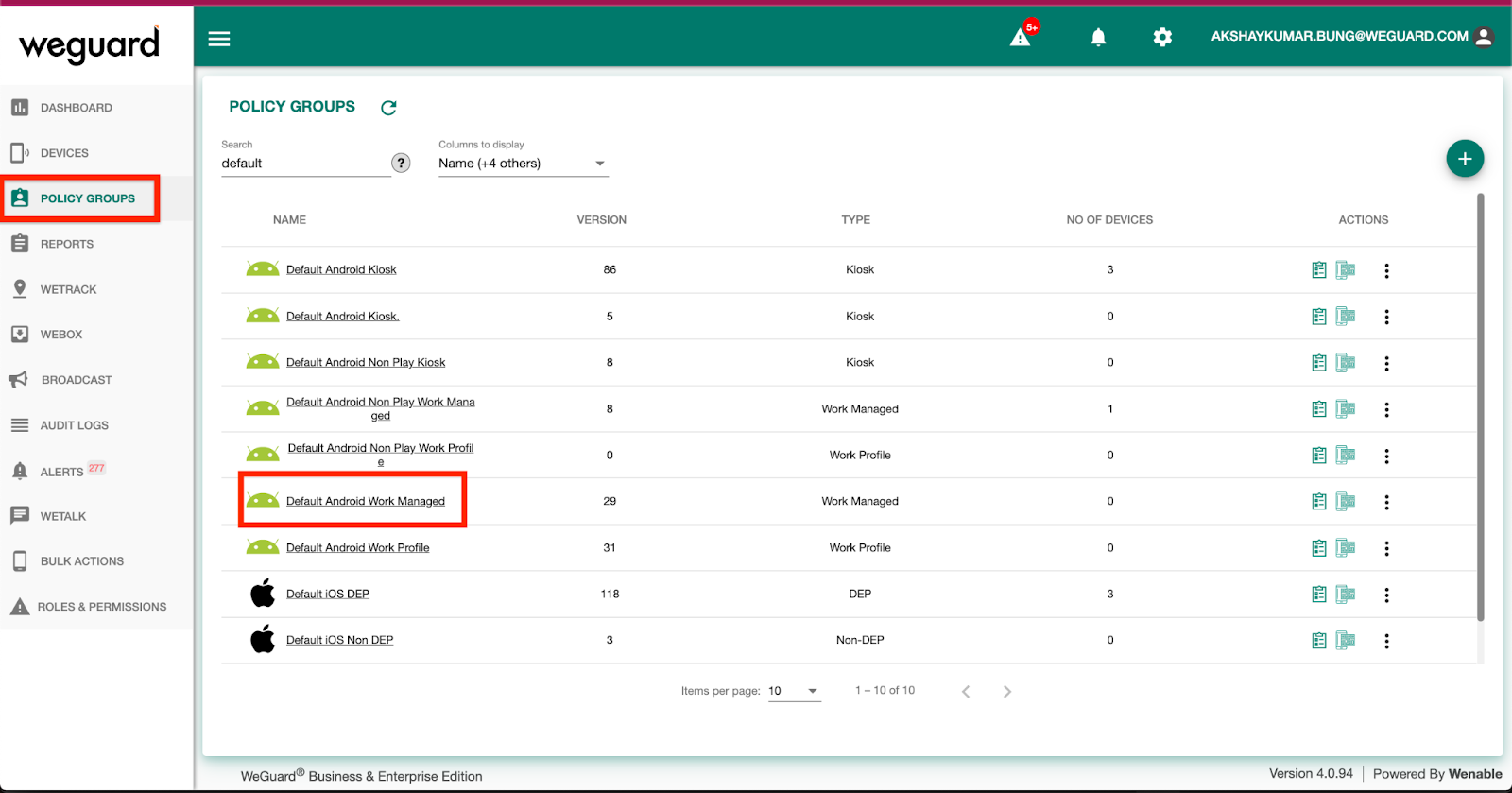Screen dimensions: 1512x793
Task: Open more actions for Default iOS DEP
Action: pyautogui.click(x=1386, y=595)
